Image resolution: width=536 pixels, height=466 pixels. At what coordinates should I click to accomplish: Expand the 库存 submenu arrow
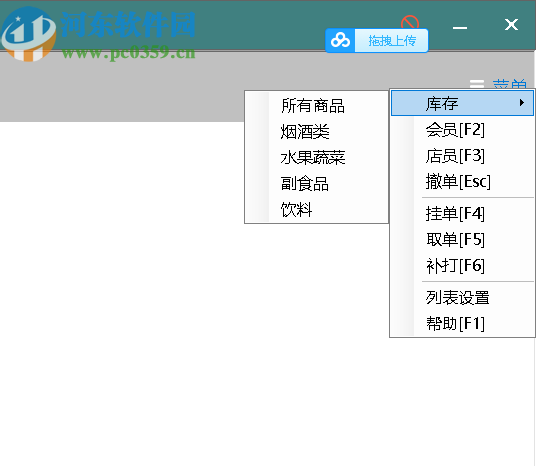coord(522,103)
